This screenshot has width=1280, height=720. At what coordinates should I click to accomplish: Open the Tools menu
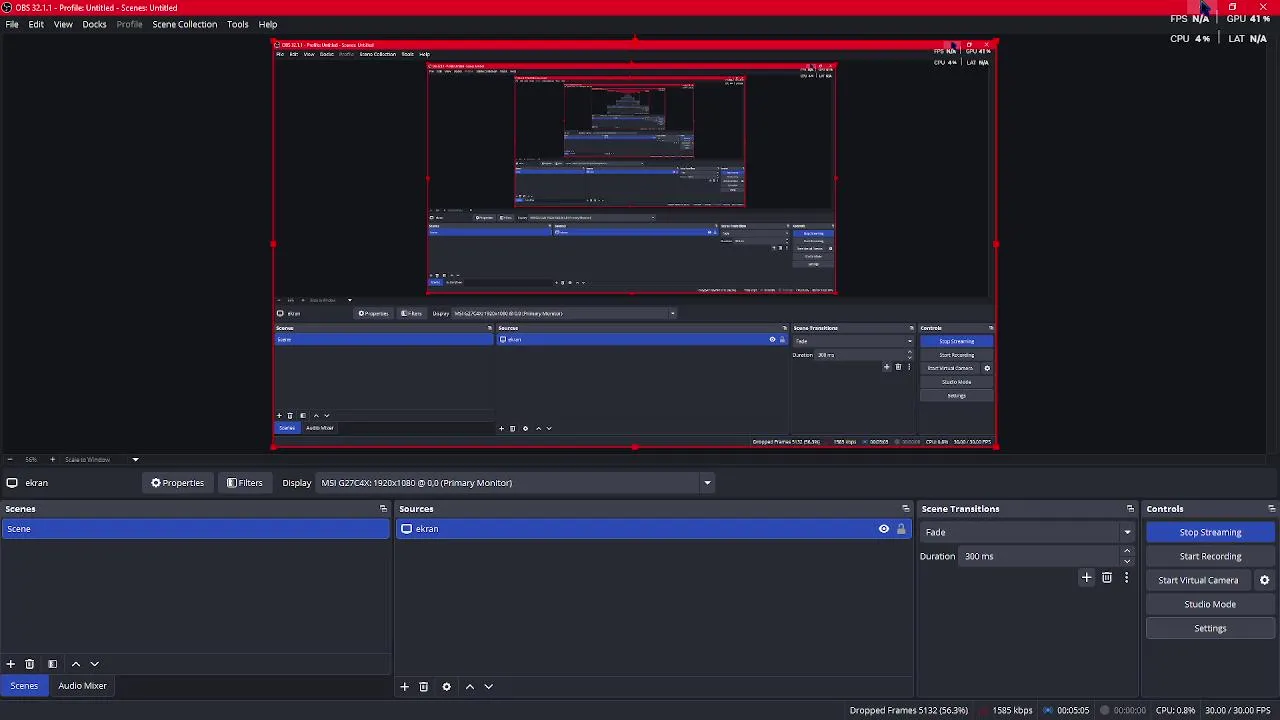pos(237,24)
